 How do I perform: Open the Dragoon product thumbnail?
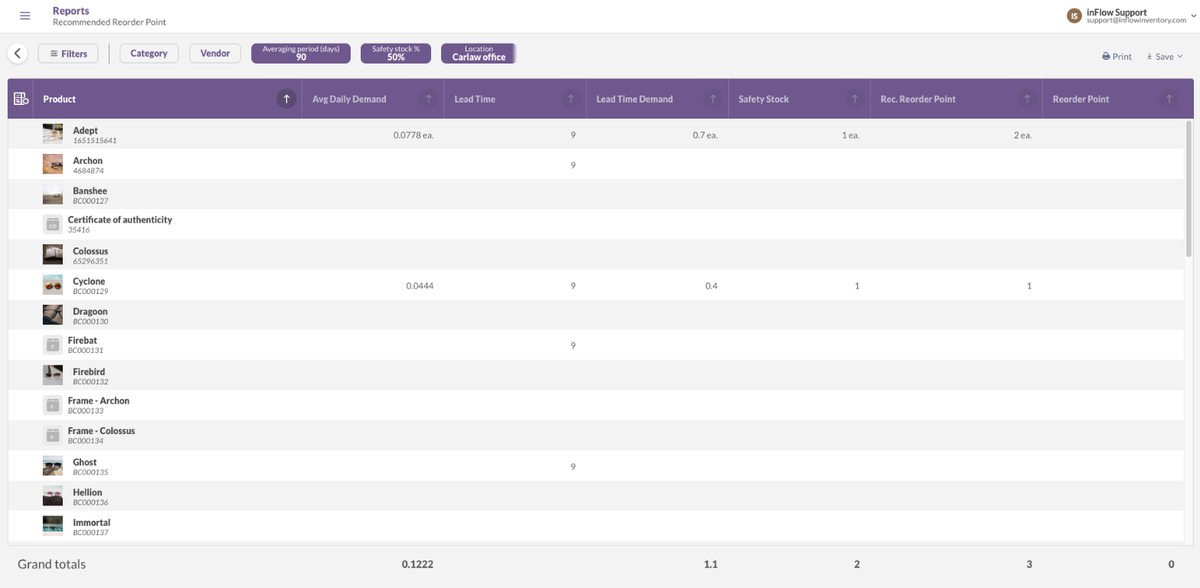[x=53, y=315]
